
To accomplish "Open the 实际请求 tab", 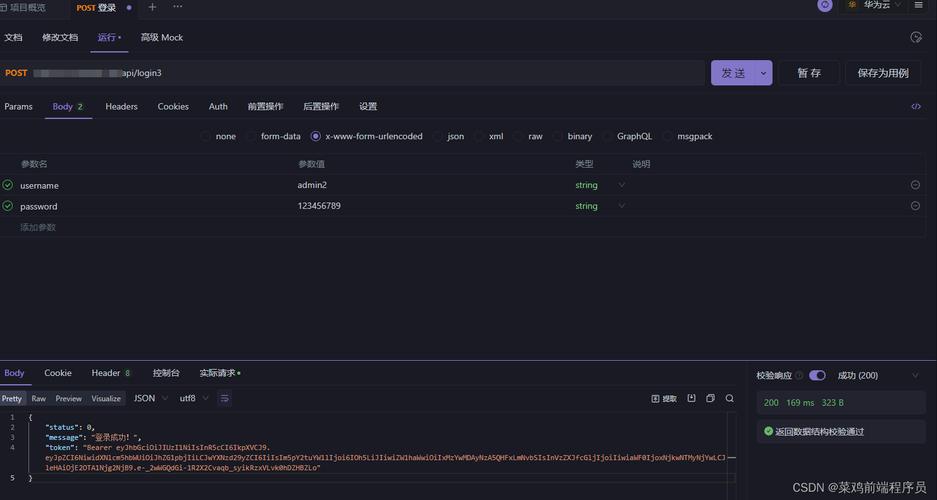I will click(x=219, y=373).
